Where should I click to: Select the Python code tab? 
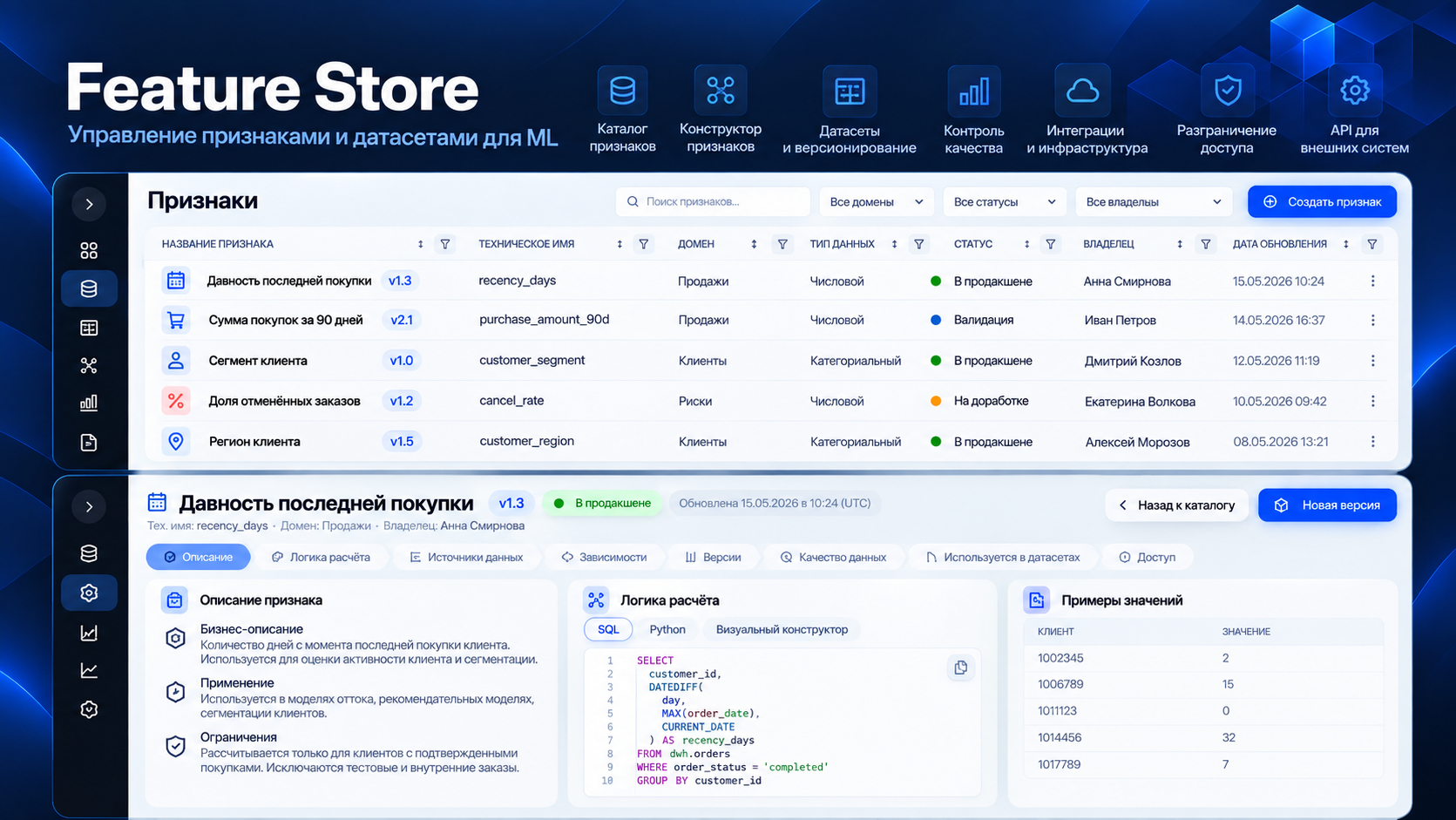pyautogui.click(x=667, y=629)
